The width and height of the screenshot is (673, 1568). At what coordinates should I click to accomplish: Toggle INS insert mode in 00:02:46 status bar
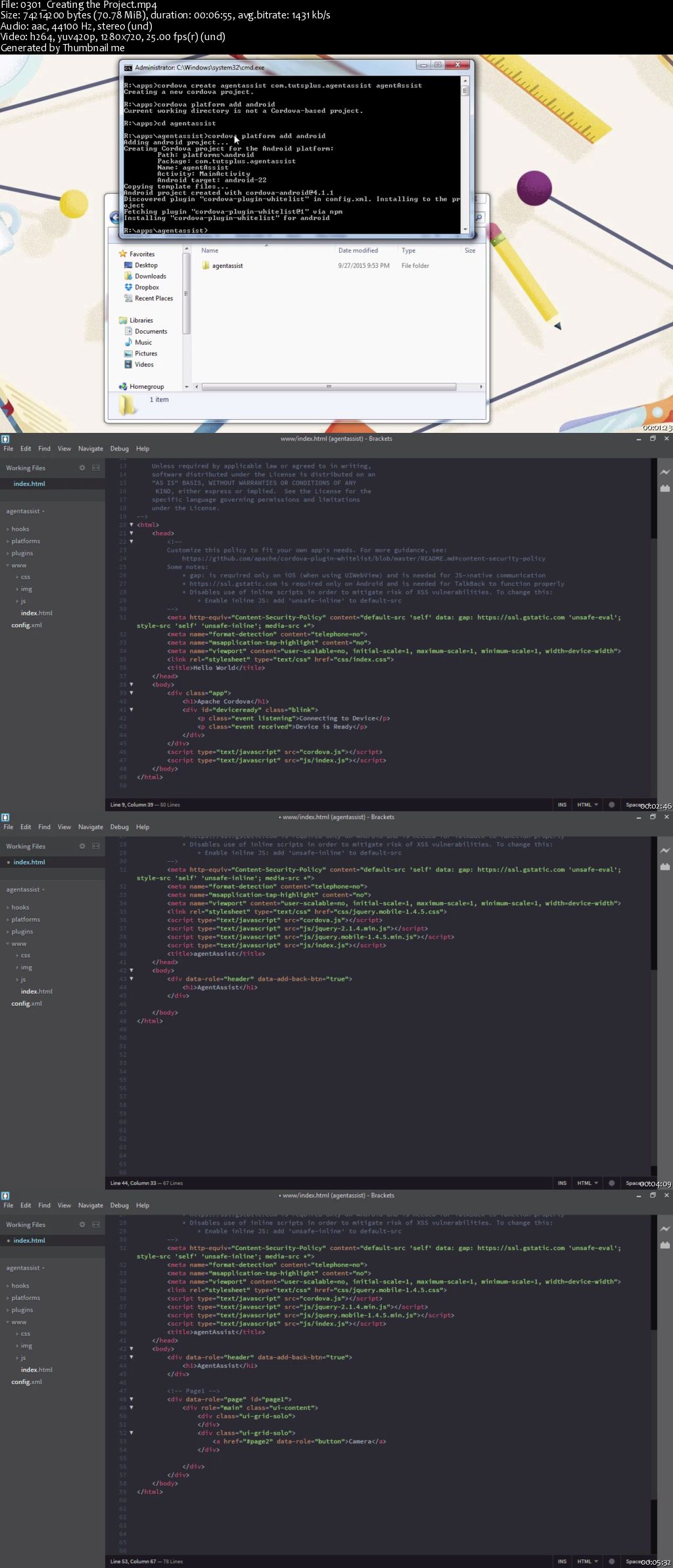(x=562, y=805)
